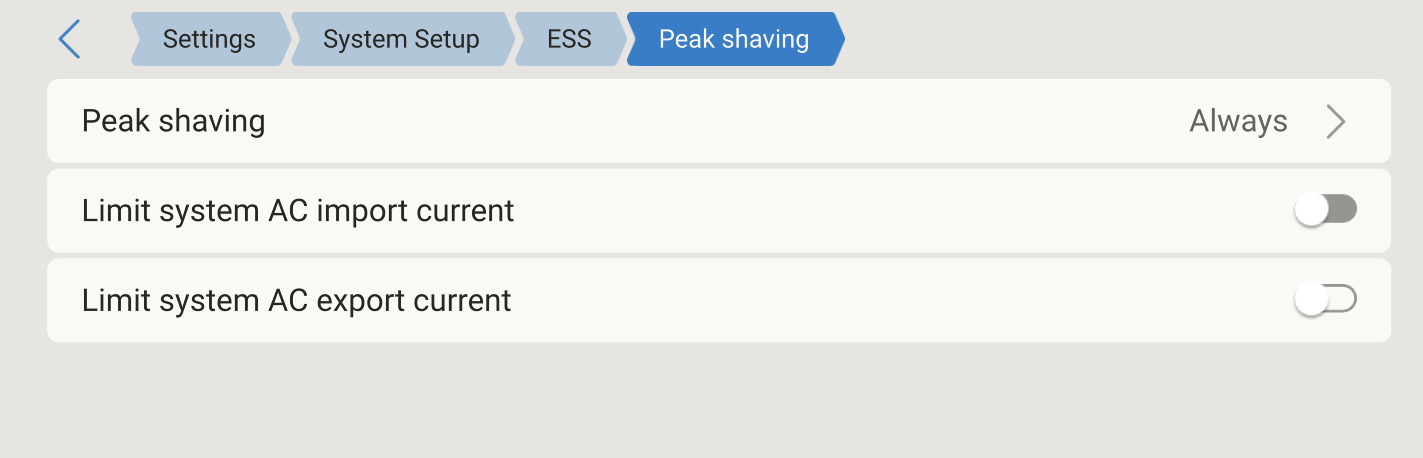Click the "Limit system AC import current" label
The width and height of the screenshot is (1423, 458).
pyautogui.click(x=298, y=211)
